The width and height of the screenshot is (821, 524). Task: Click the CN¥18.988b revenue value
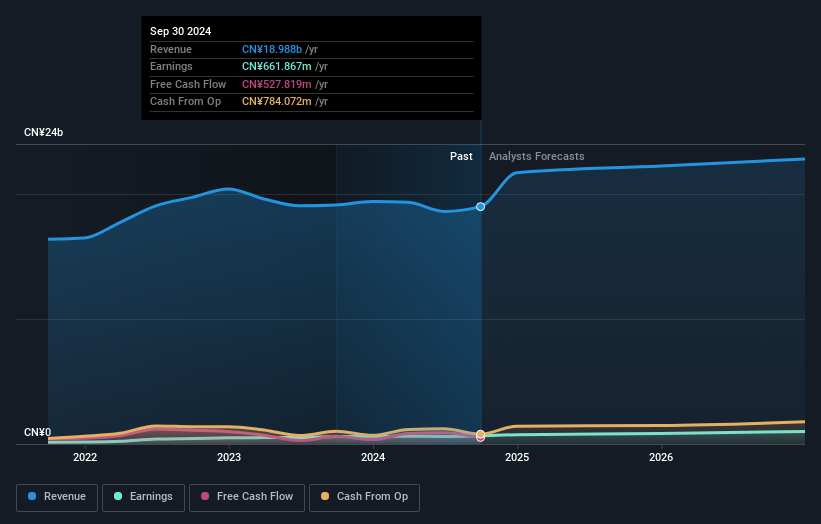(272, 49)
